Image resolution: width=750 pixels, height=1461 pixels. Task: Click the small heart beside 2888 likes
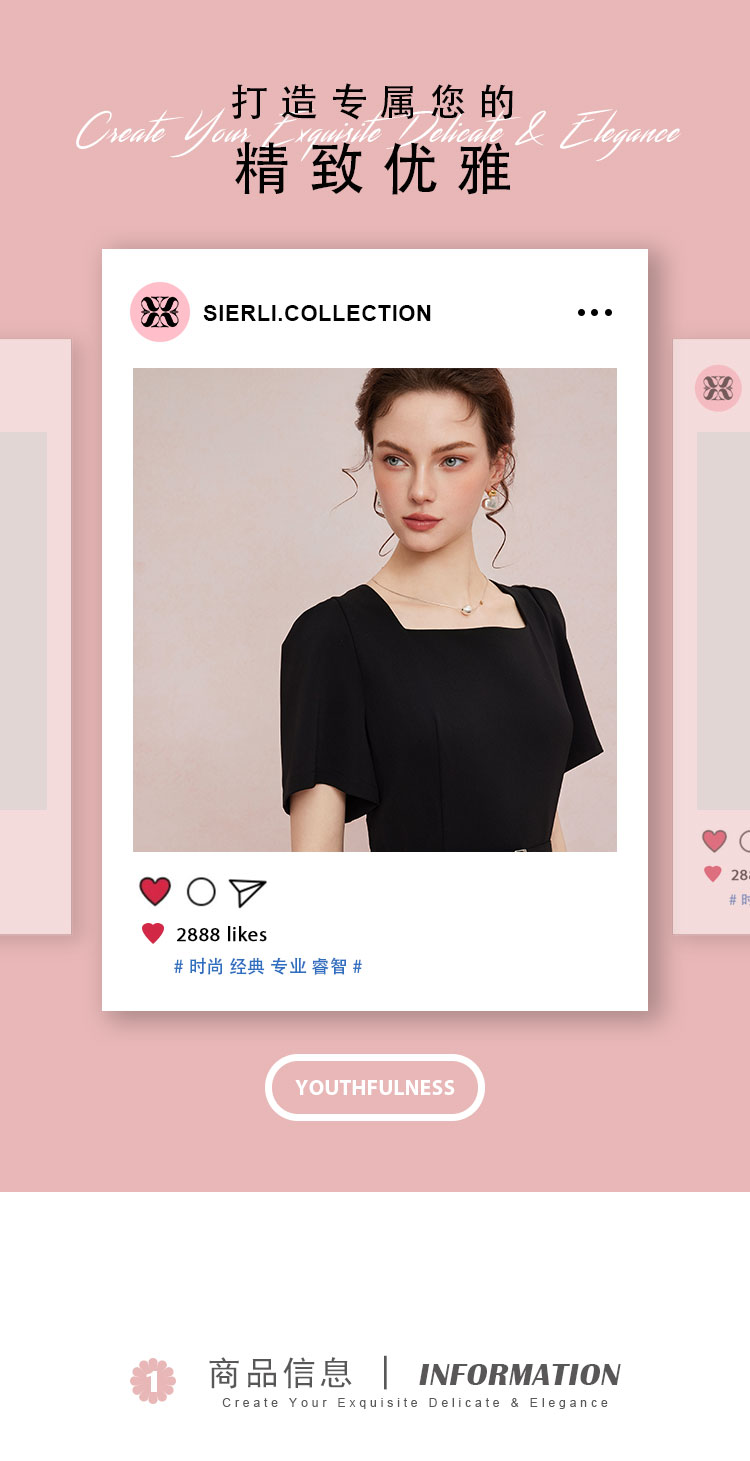point(153,934)
